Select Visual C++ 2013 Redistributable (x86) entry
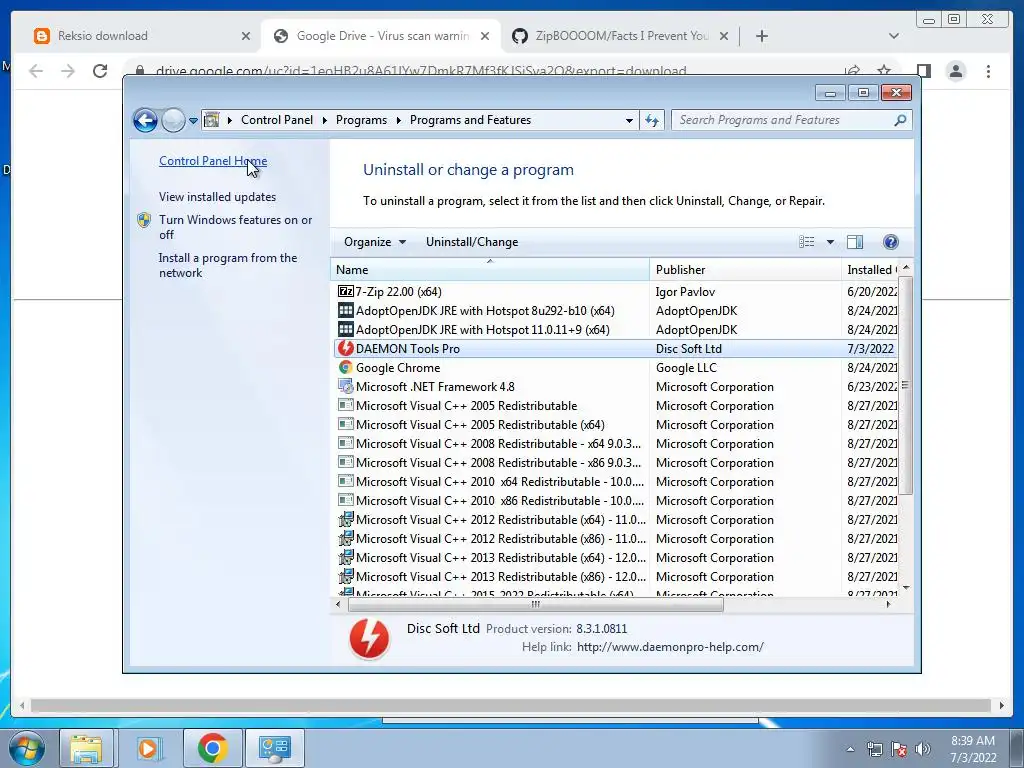1024x768 pixels. [501, 577]
